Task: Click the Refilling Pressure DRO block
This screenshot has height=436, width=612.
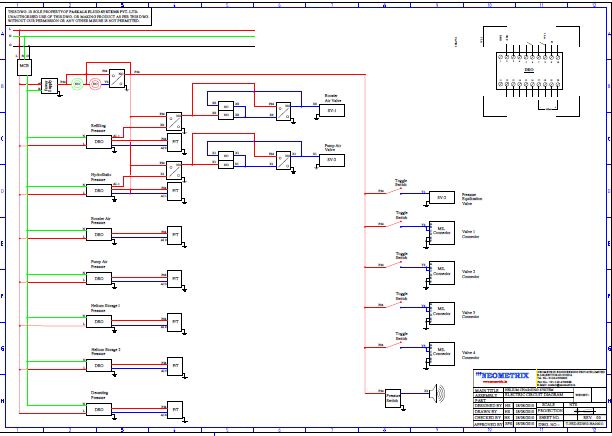Action: (98, 142)
